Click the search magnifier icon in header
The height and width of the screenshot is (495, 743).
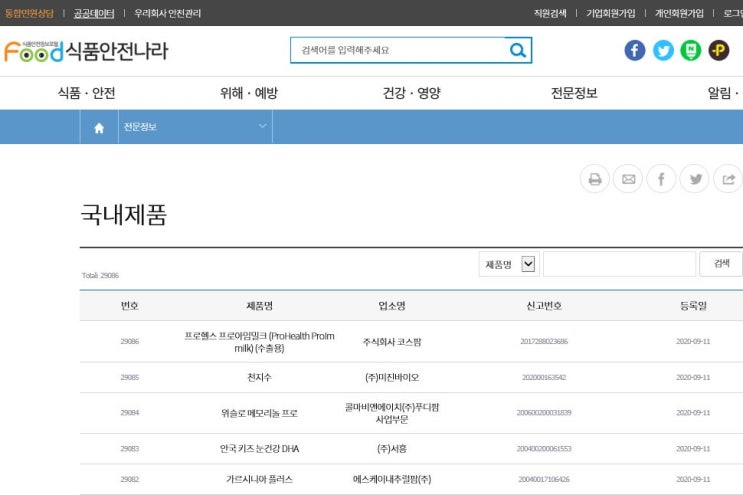517,50
